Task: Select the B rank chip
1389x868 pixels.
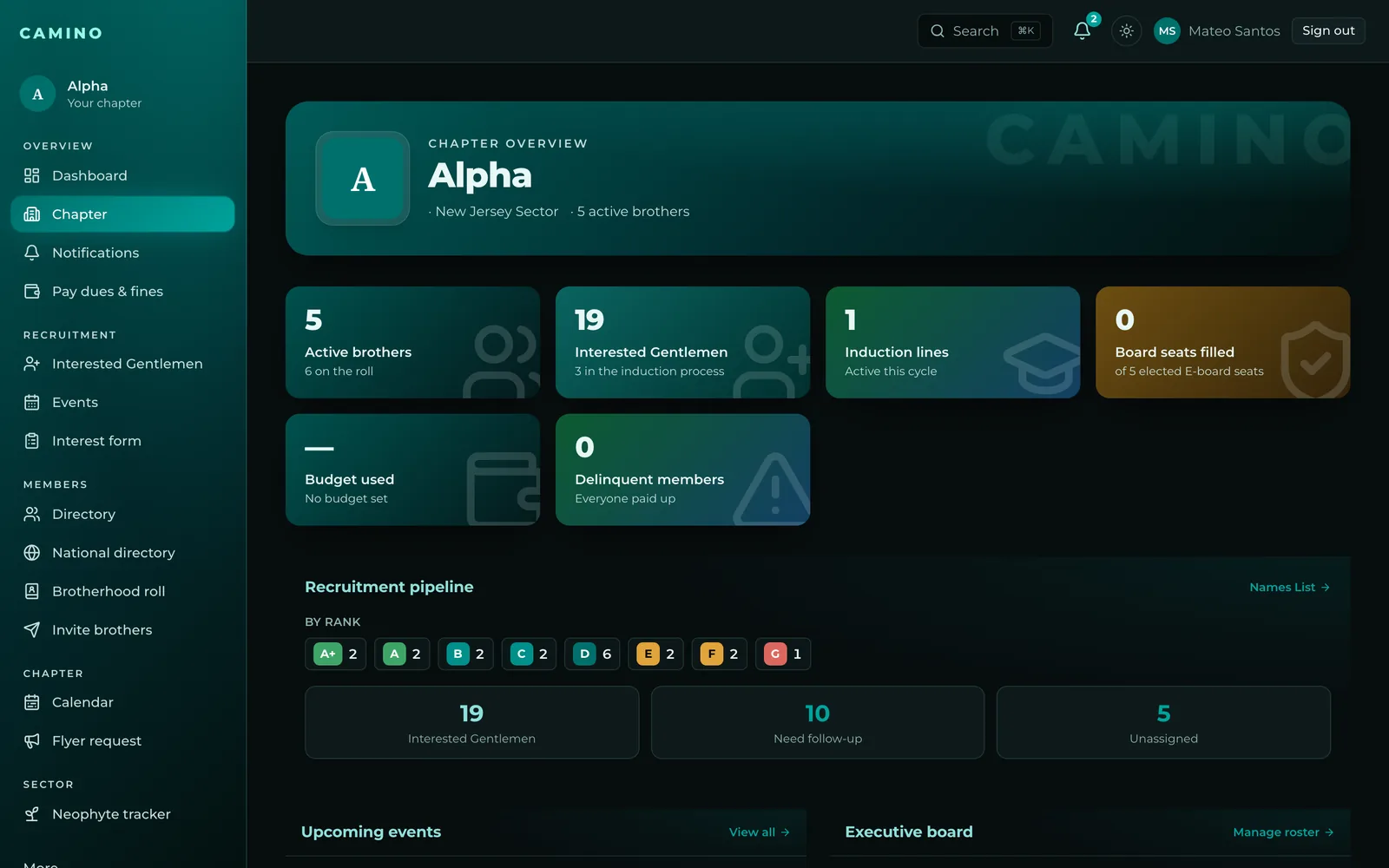Action: click(x=465, y=654)
